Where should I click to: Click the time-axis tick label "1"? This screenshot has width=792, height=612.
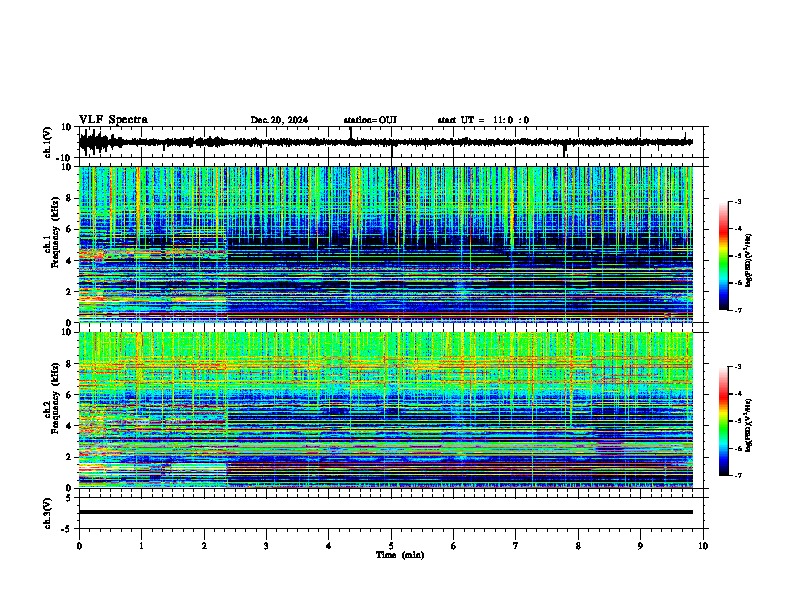(141, 546)
